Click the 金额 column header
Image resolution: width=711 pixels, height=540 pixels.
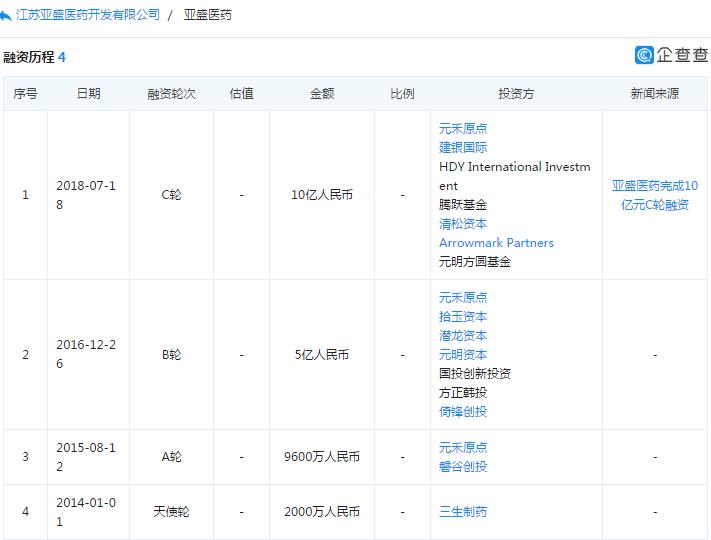[322, 94]
